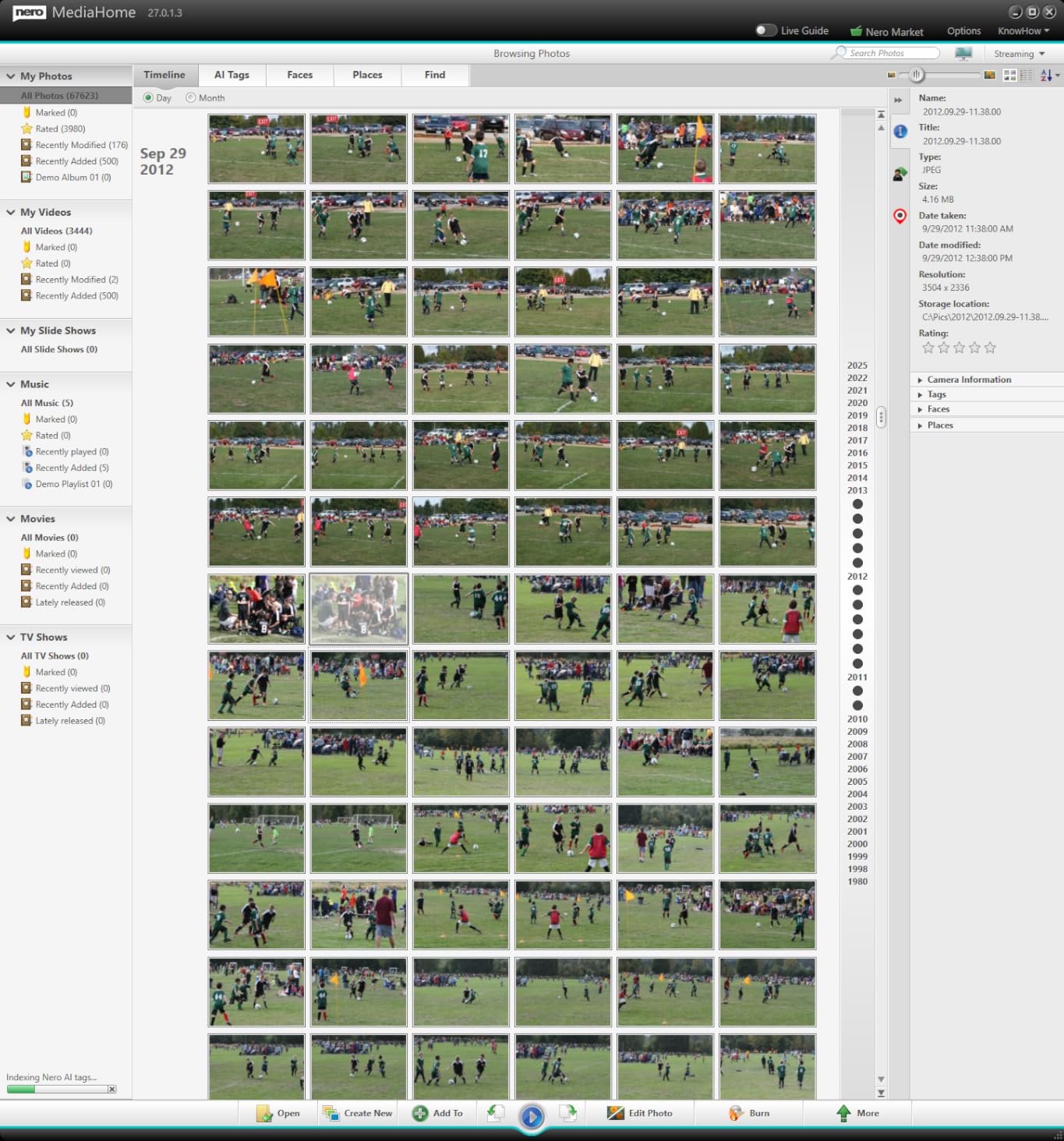Screen dimensions: 1064x1141
Task: Start slideshow with blue play button
Action: pyautogui.click(x=532, y=1117)
